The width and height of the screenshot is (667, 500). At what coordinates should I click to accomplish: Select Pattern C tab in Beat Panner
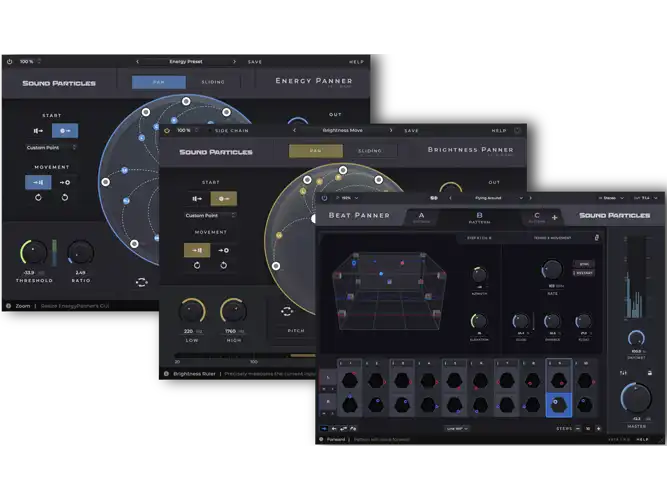click(x=537, y=217)
